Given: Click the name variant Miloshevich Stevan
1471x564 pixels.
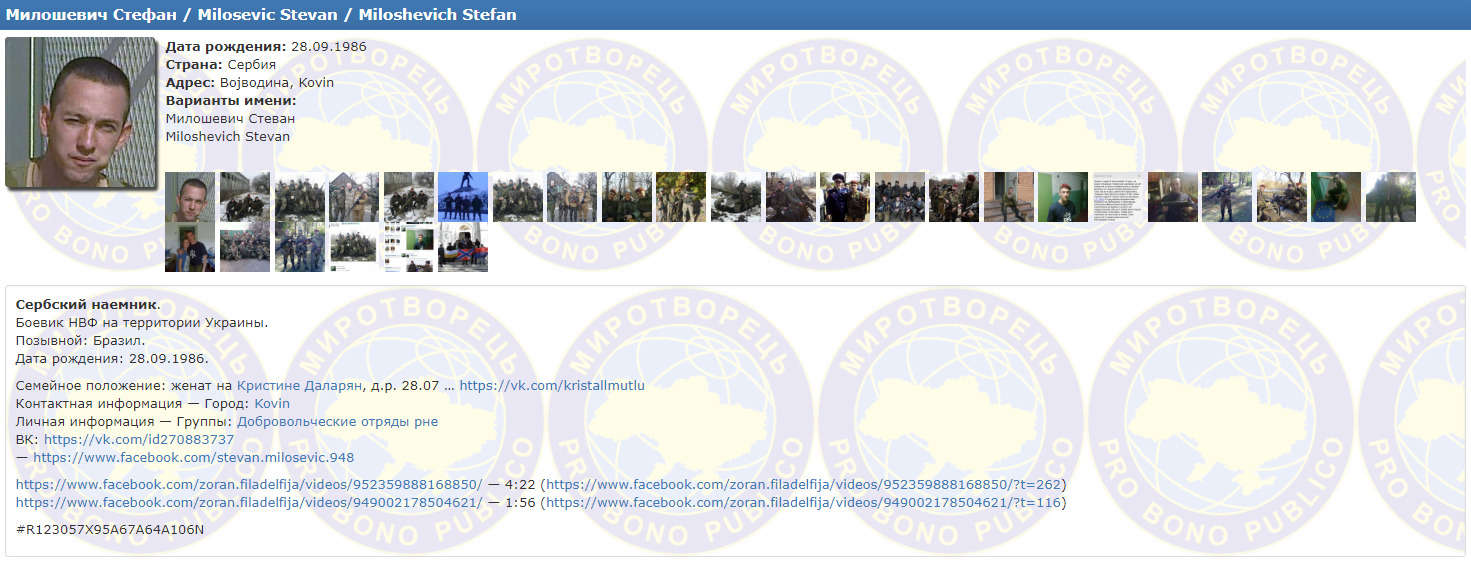Looking at the screenshot, I should coord(227,136).
